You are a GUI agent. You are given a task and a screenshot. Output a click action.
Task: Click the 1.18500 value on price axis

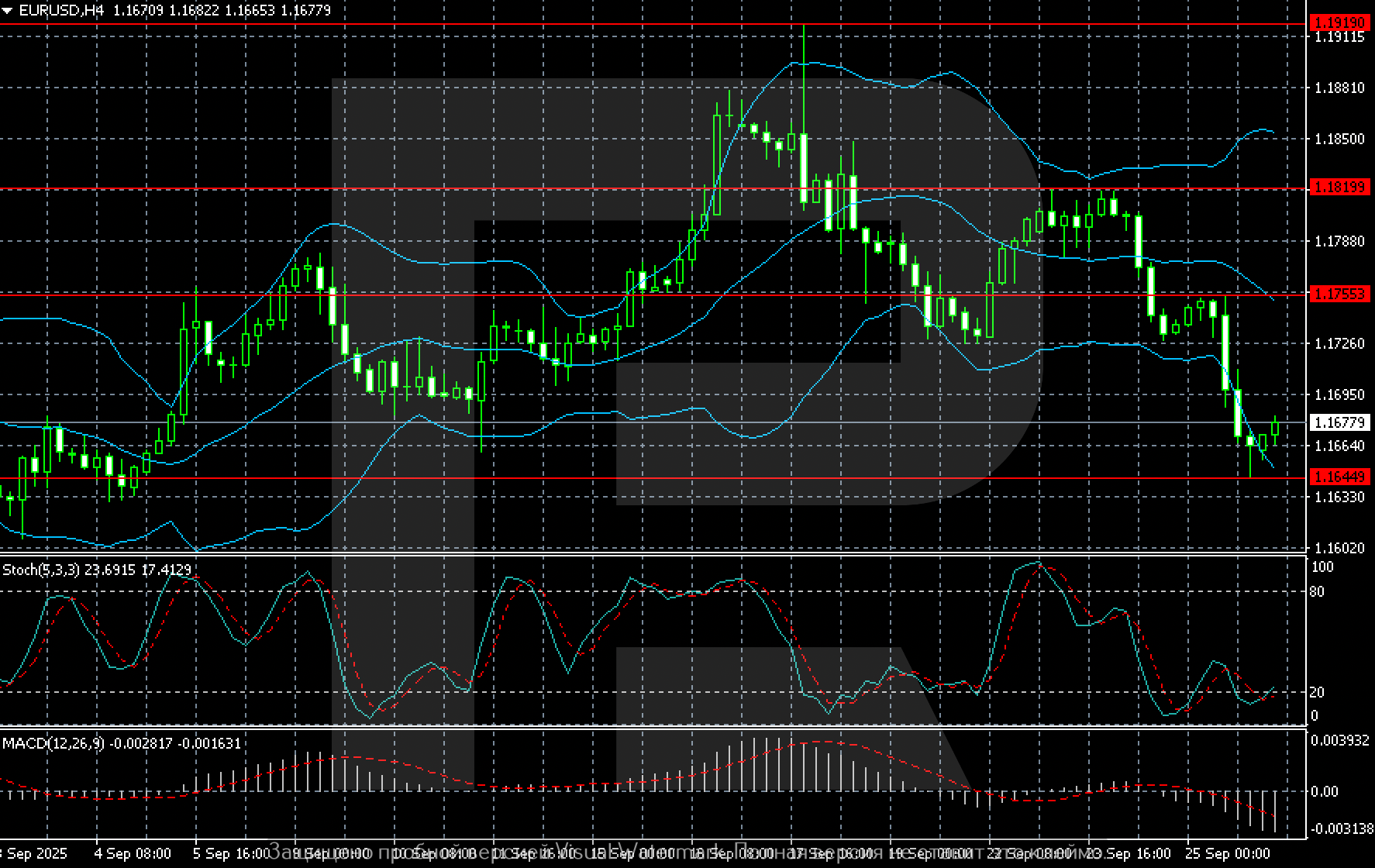1339,139
